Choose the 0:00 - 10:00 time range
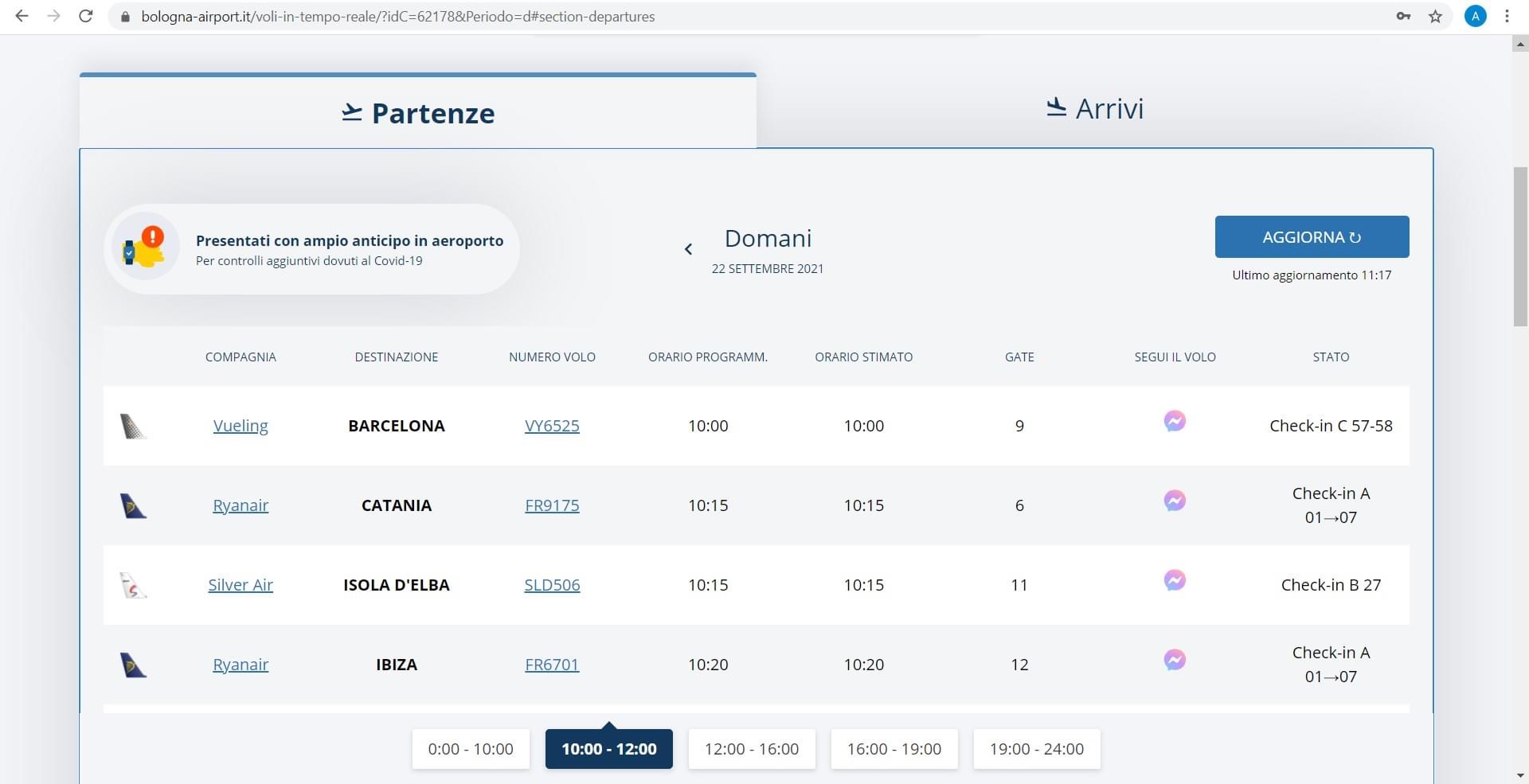 [470, 749]
